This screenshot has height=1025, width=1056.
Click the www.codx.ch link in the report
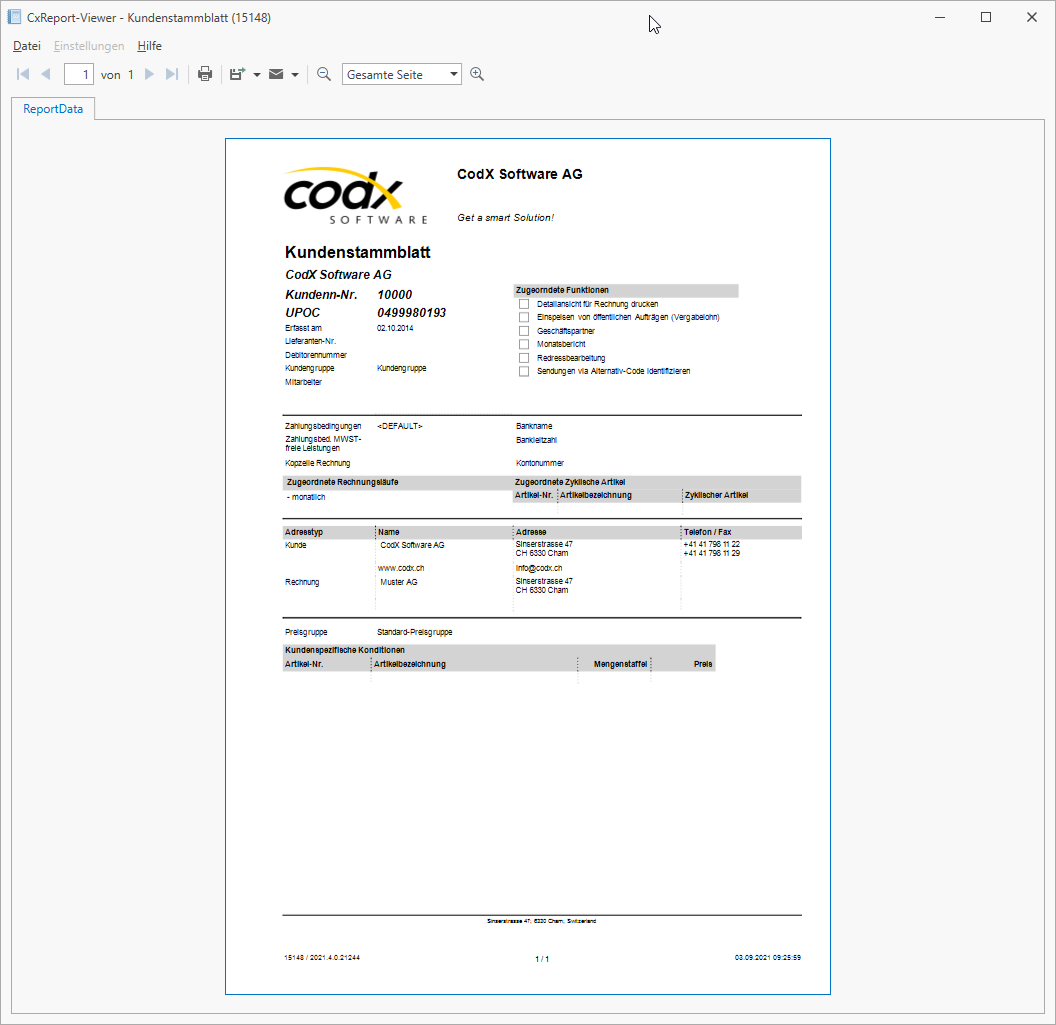(x=400, y=567)
